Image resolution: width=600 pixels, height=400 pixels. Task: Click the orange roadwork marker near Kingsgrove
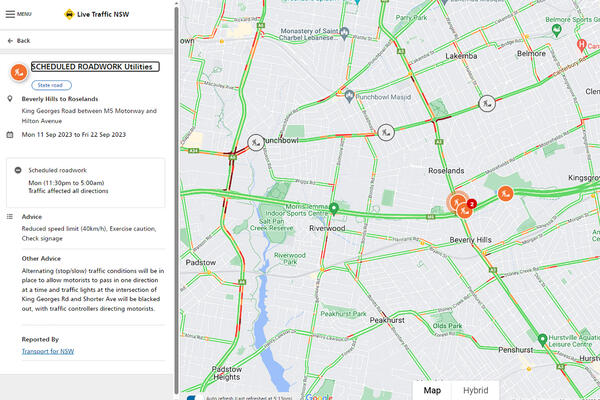pos(506,193)
